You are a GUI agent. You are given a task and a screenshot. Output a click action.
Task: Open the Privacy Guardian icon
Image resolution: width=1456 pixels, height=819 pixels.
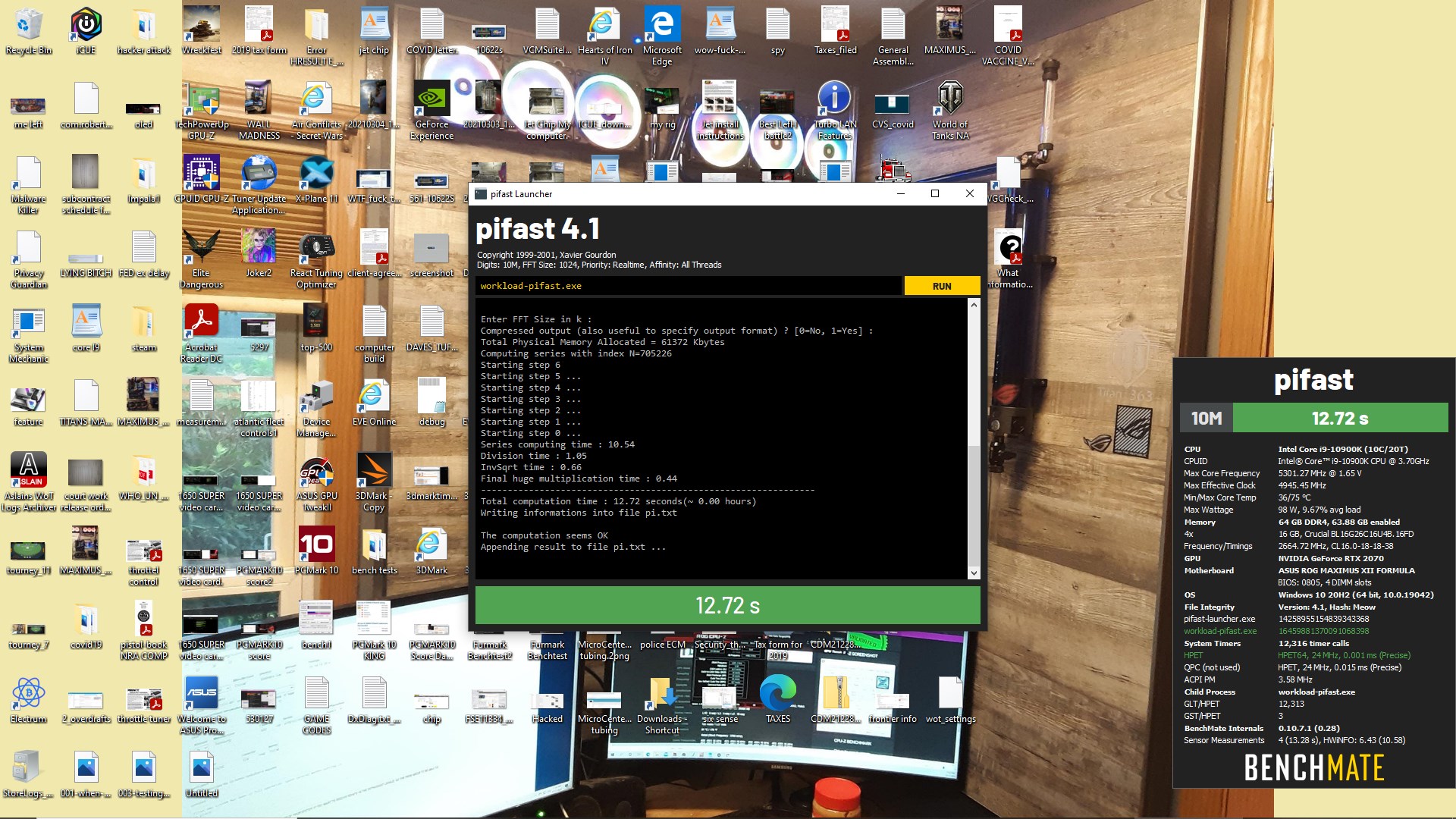29,259
